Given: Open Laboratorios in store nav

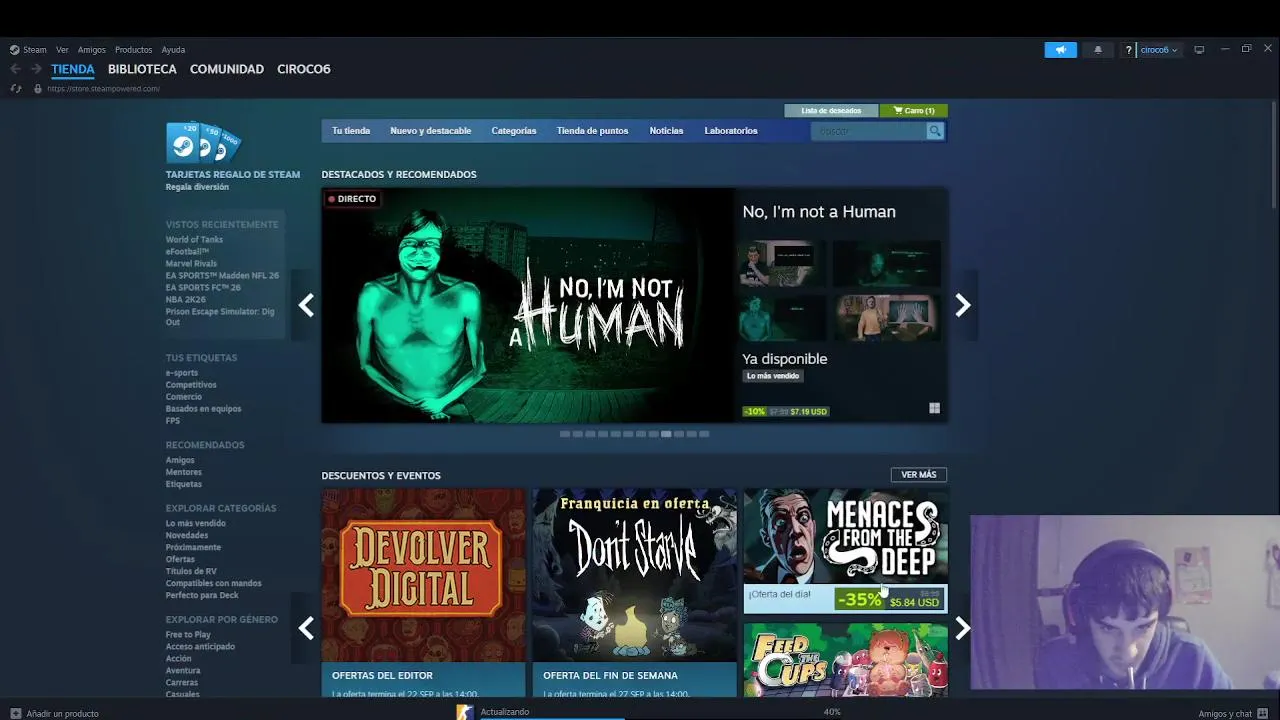Looking at the screenshot, I should [731, 131].
